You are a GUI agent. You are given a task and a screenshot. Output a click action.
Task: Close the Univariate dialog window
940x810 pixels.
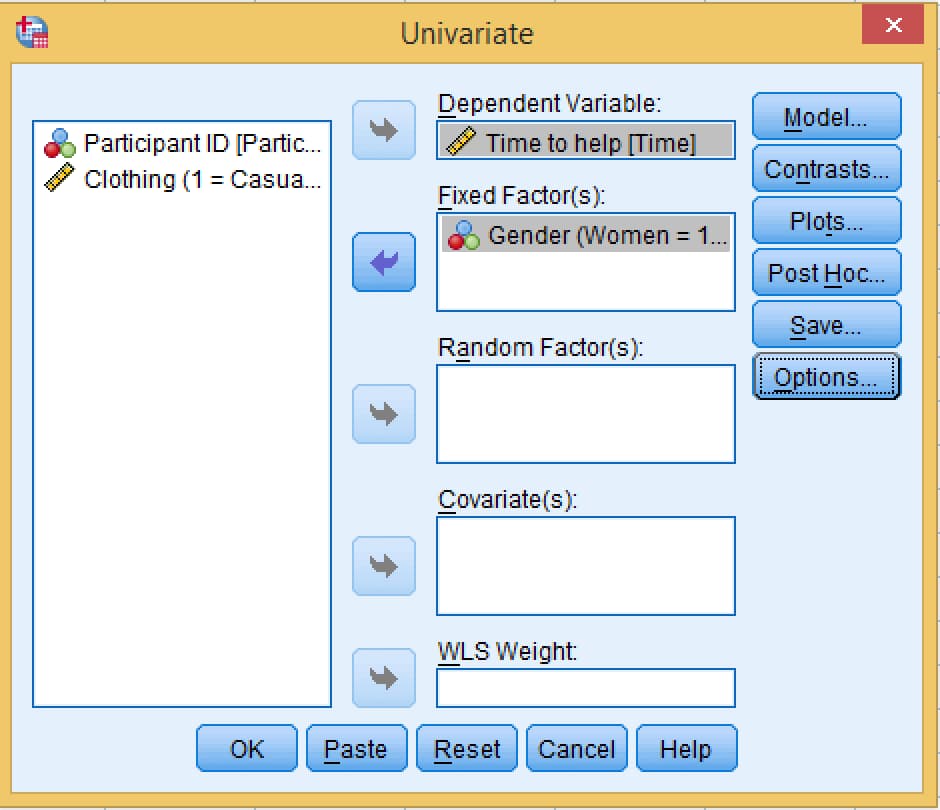tap(893, 24)
